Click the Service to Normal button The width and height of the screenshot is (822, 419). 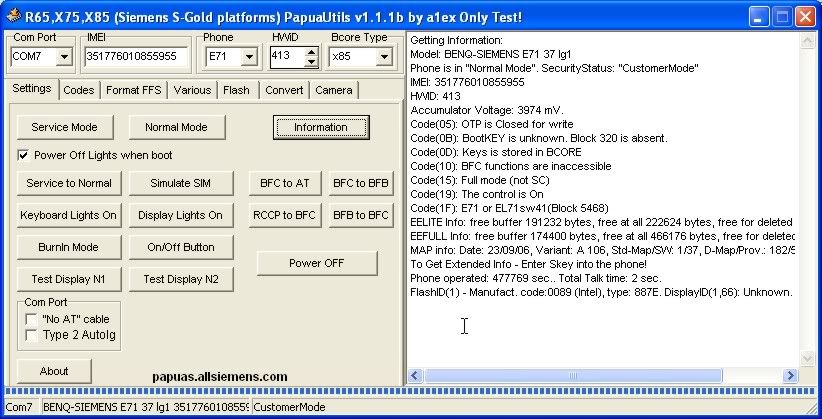click(69, 184)
